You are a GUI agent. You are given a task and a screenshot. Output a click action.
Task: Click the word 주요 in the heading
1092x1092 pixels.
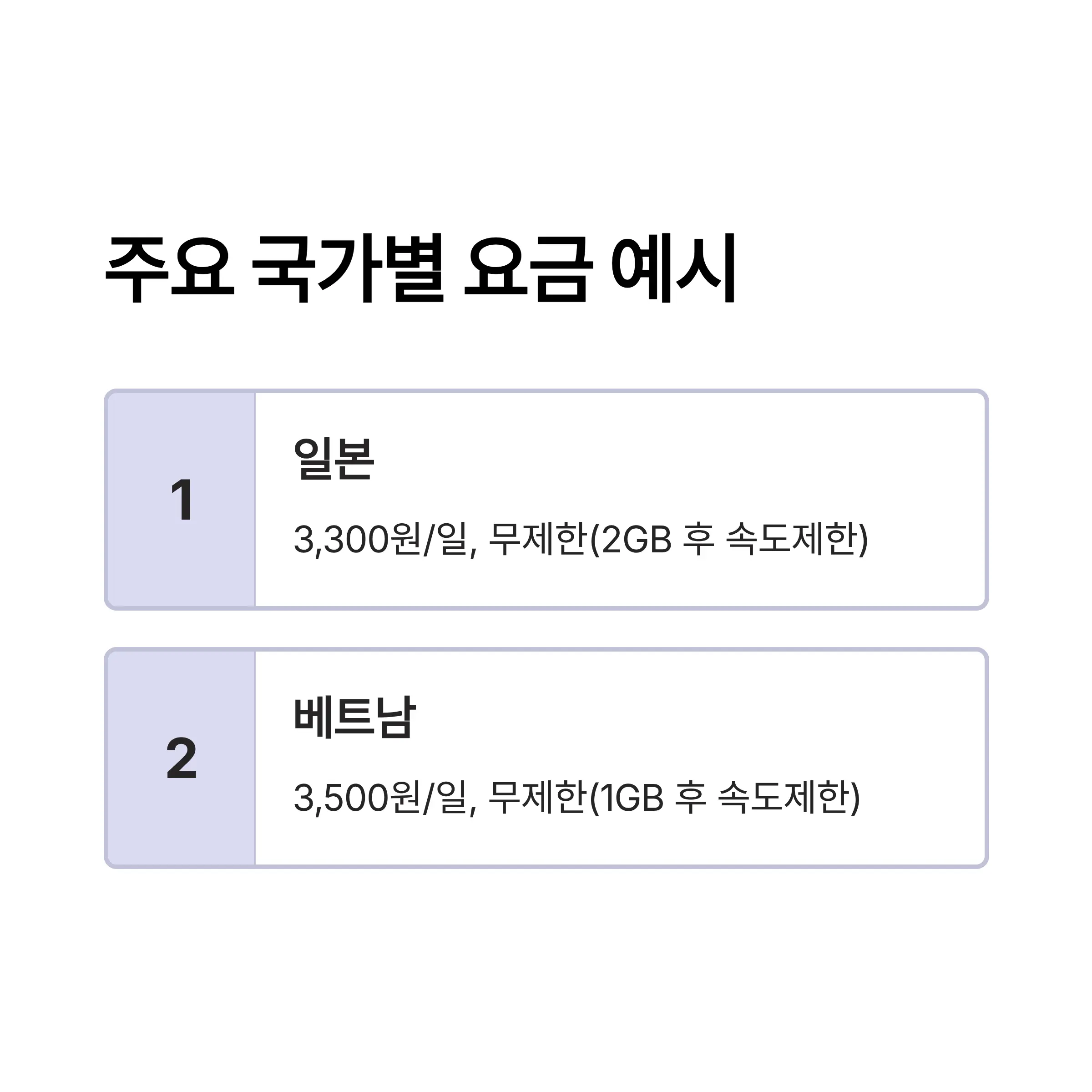tap(170, 268)
